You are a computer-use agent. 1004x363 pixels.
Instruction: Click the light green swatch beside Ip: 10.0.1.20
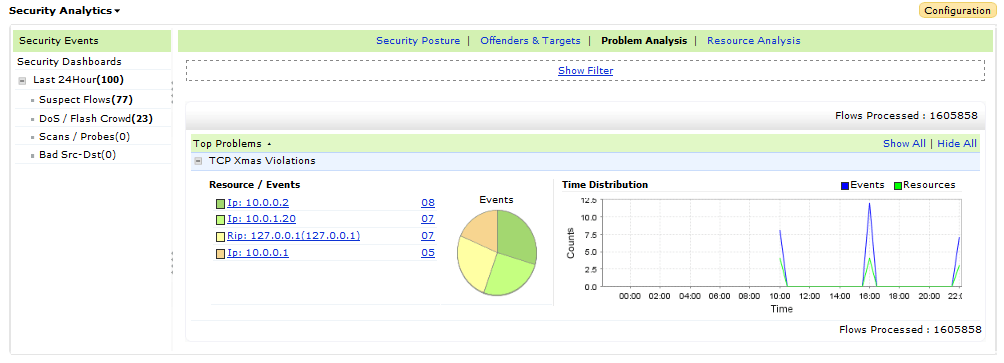[220, 220]
